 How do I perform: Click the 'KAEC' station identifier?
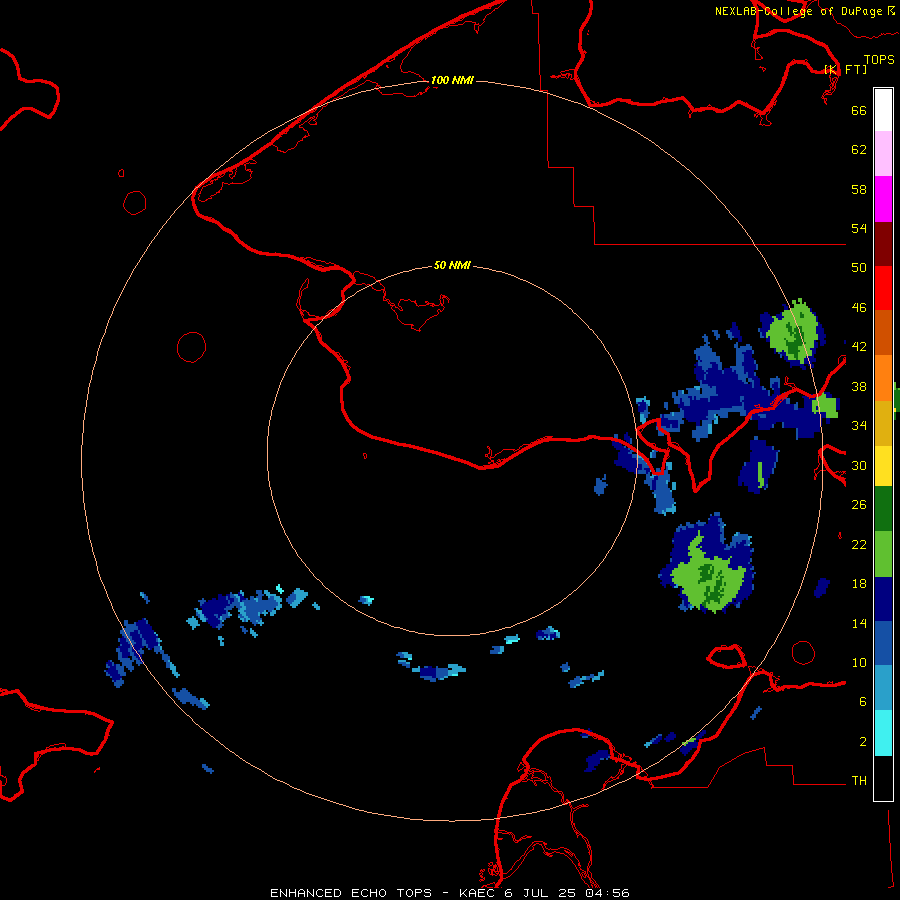click(478, 893)
